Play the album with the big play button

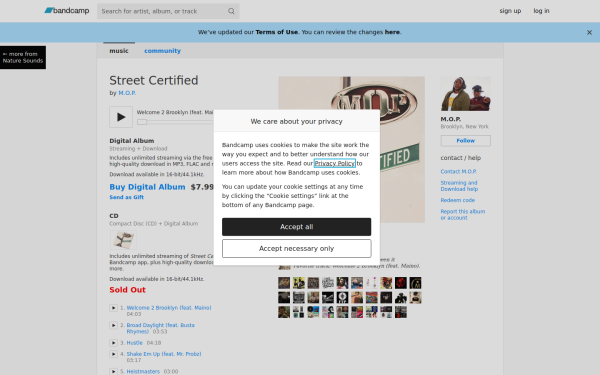[121, 117]
